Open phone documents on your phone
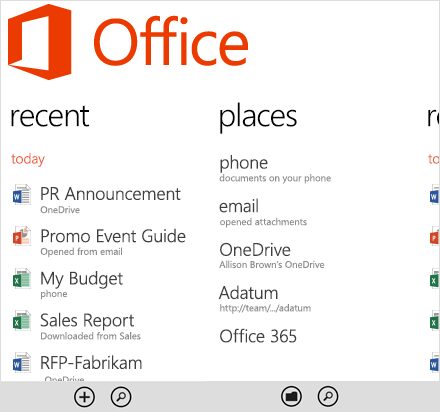The width and height of the screenshot is (440, 412). pyautogui.click(x=275, y=169)
